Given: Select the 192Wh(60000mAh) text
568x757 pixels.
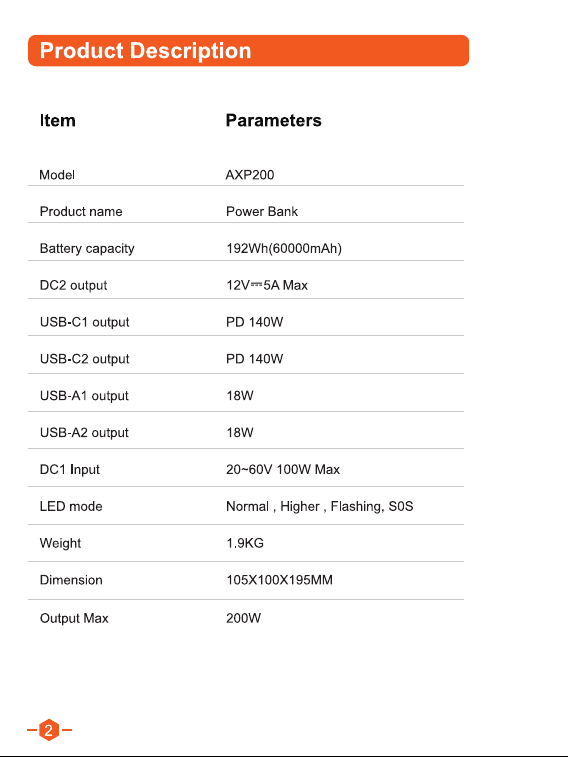Looking at the screenshot, I should [x=284, y=249].
